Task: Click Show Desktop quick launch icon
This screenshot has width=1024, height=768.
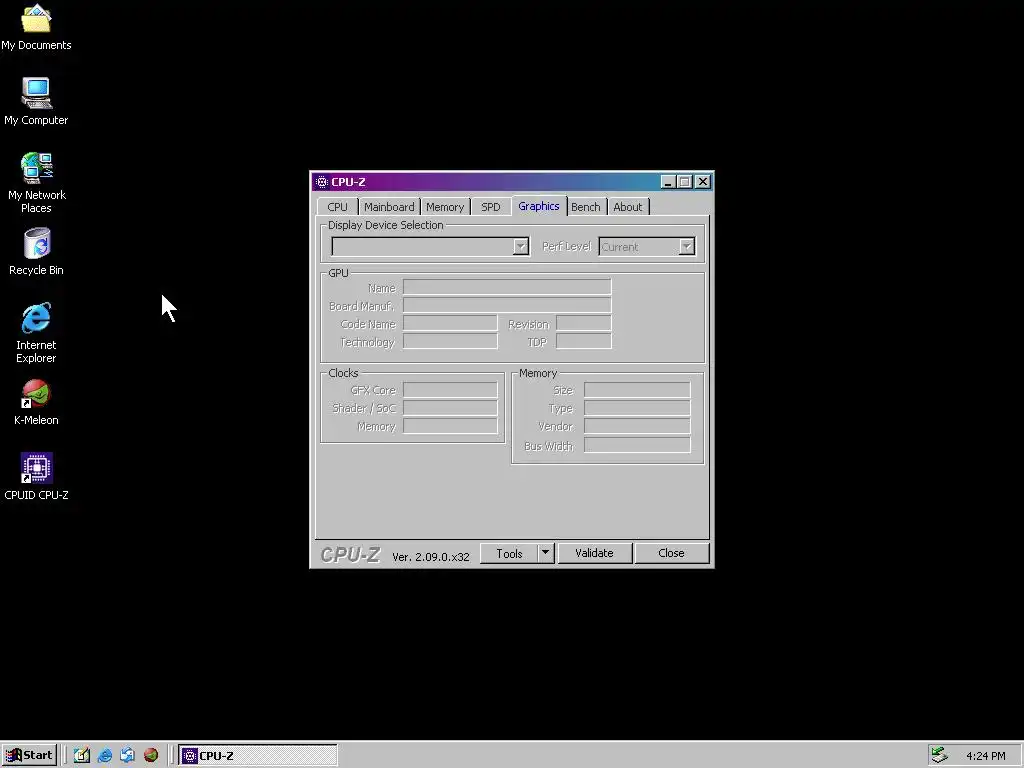Action: (82, 755)
